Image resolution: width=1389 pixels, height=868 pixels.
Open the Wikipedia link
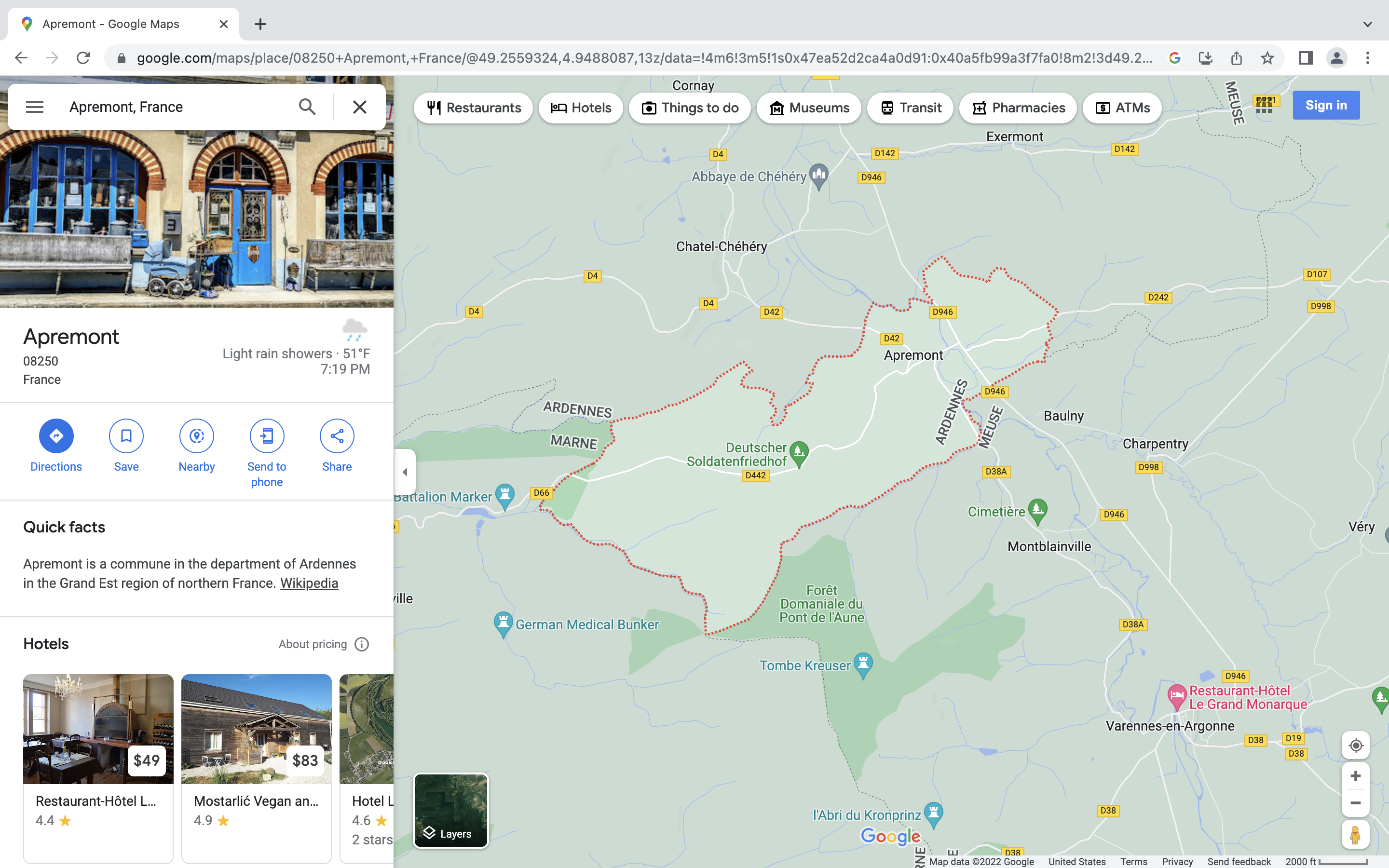click(x=309, y=583)
